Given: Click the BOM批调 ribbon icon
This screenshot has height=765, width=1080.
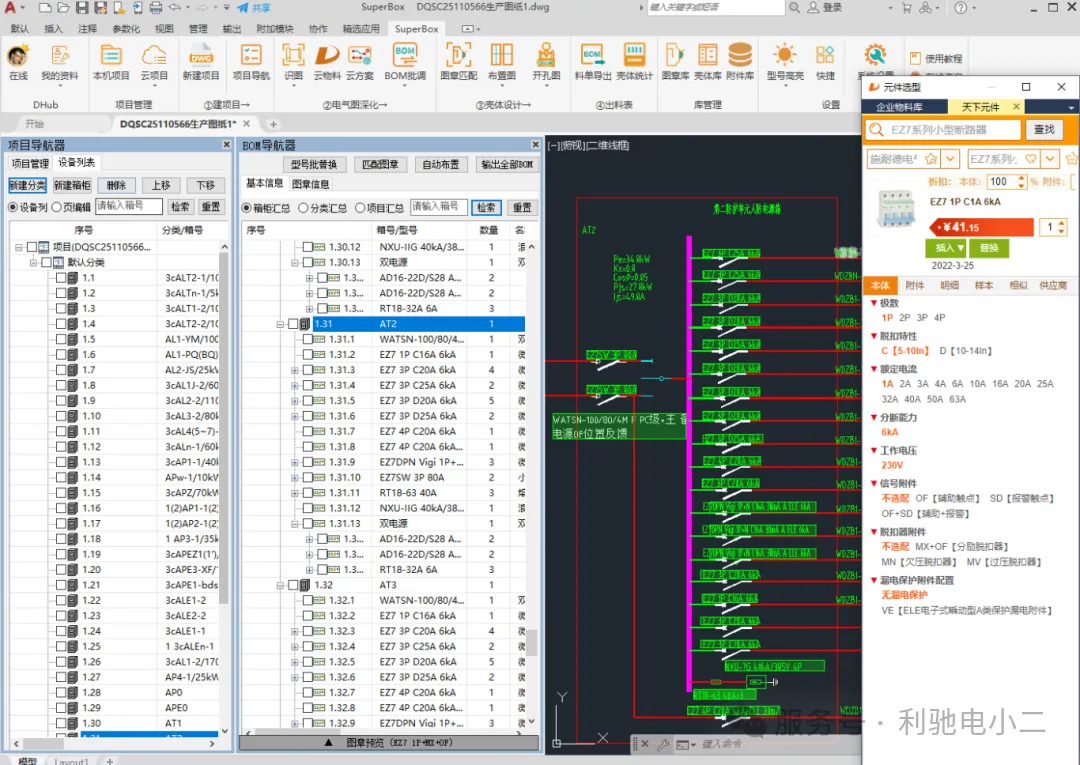Looking at the screenshot, I should coord(405,59).
